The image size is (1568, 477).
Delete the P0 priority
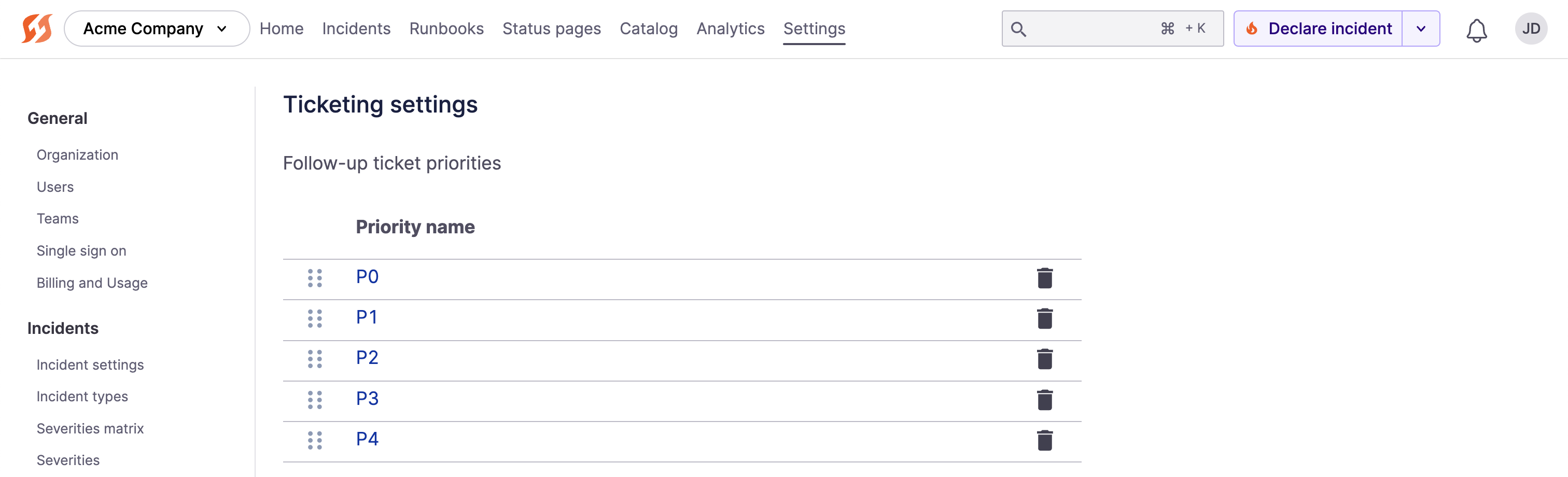pos(1044,278)
